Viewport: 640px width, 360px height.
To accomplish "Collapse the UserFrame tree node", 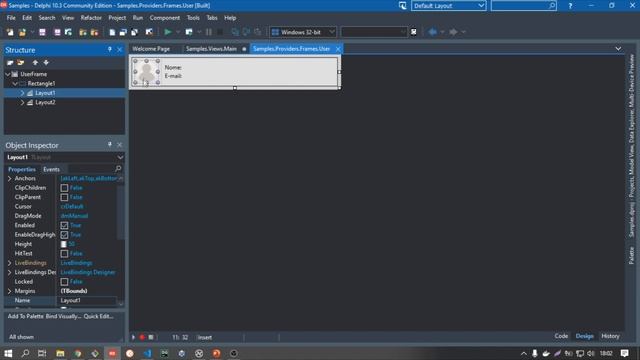I will click(8, 74).
